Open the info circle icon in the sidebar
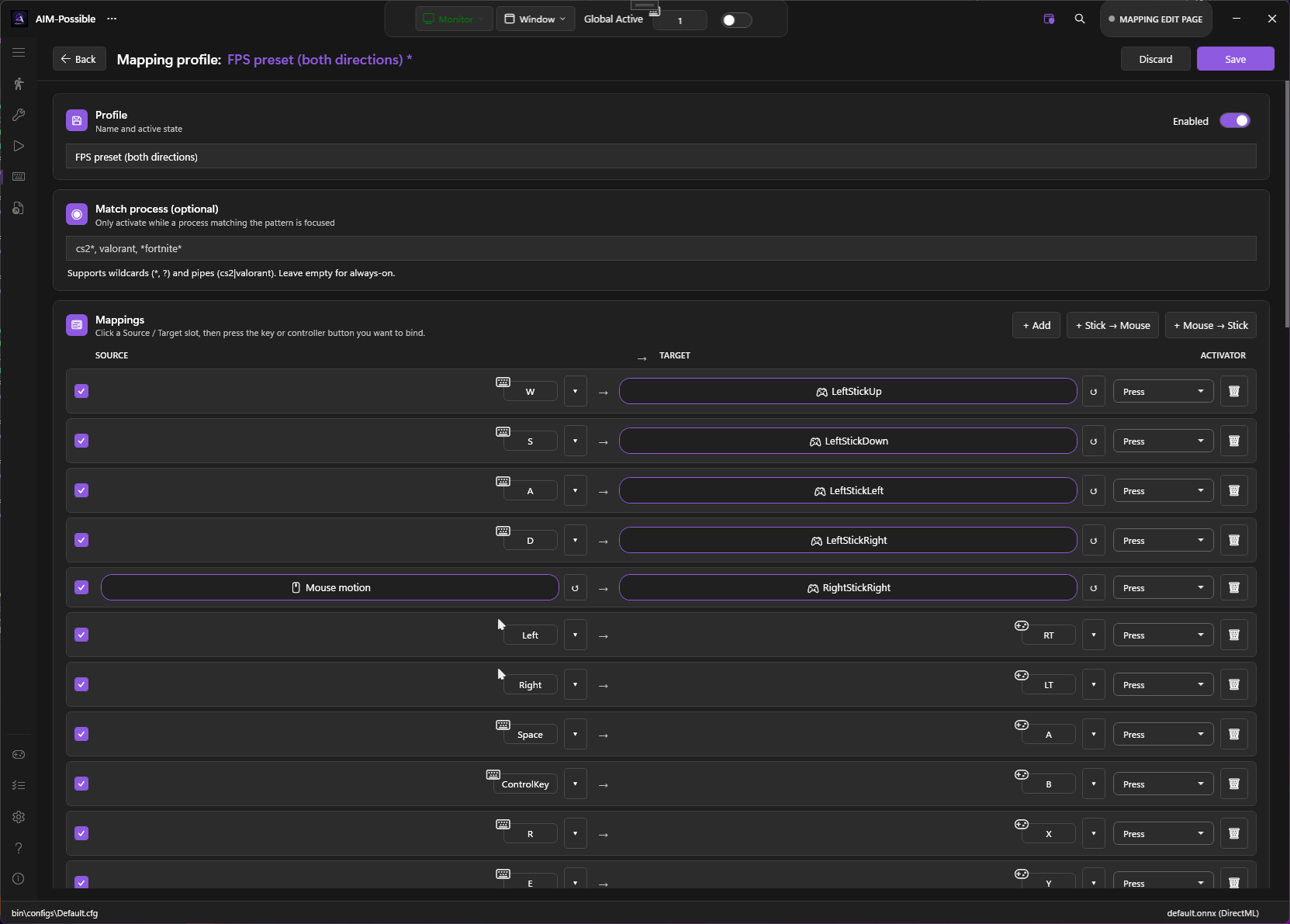The width and height of the screenshot is (1290, 924). tap(19, 879)
